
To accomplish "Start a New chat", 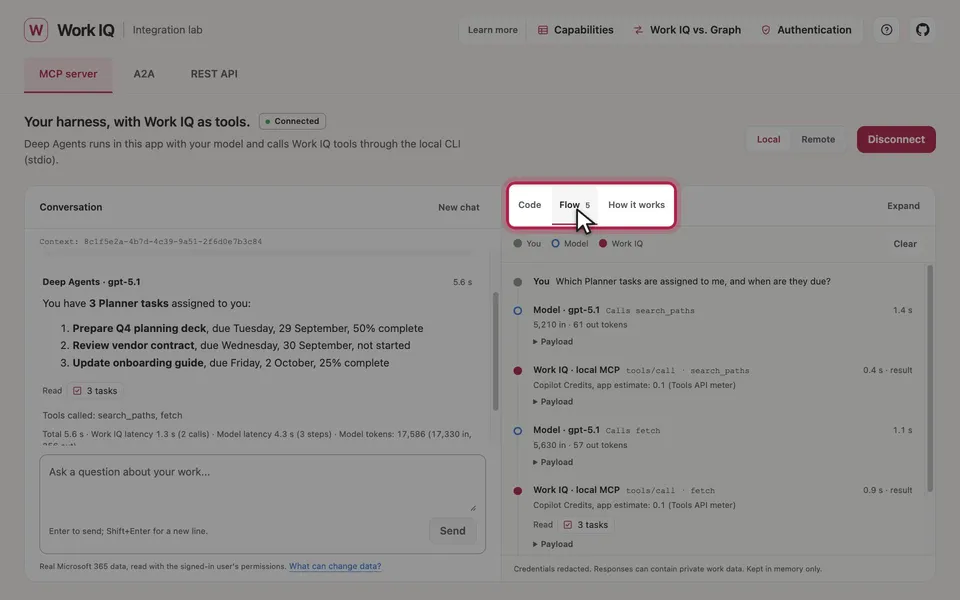I will point(459,208).
